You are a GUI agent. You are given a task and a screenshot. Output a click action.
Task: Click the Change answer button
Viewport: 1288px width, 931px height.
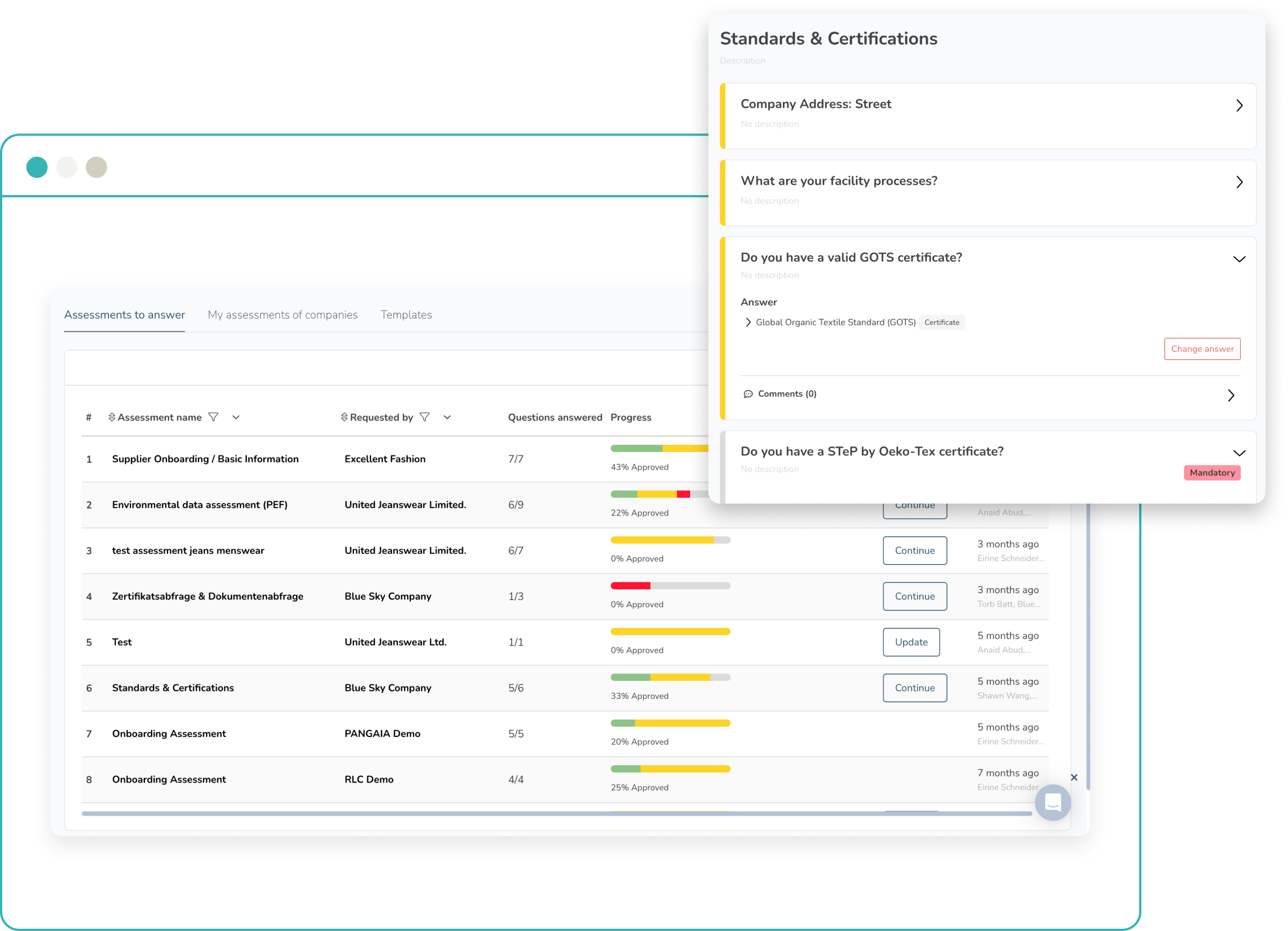click(1201, 349)
